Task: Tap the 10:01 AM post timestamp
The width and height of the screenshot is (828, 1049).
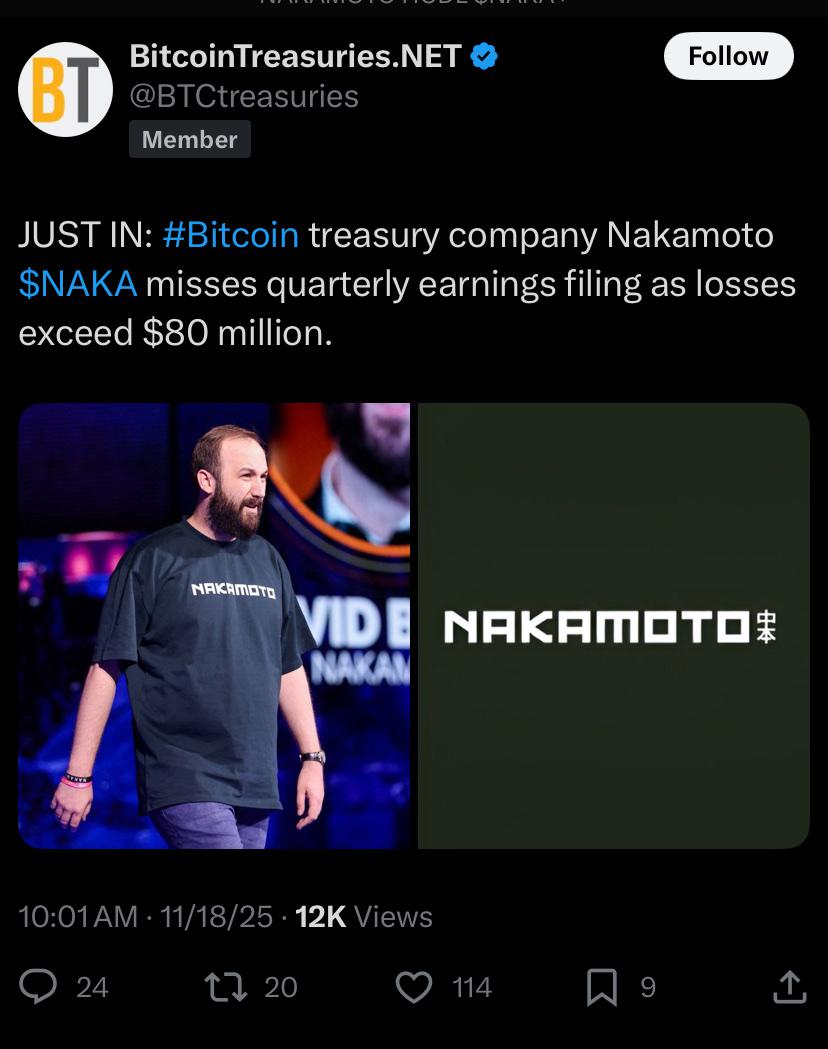Action: click(78, 916)
